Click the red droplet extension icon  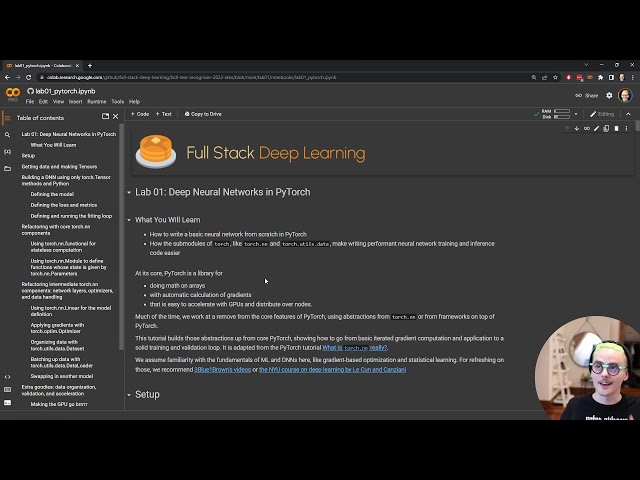click(569, 77)
